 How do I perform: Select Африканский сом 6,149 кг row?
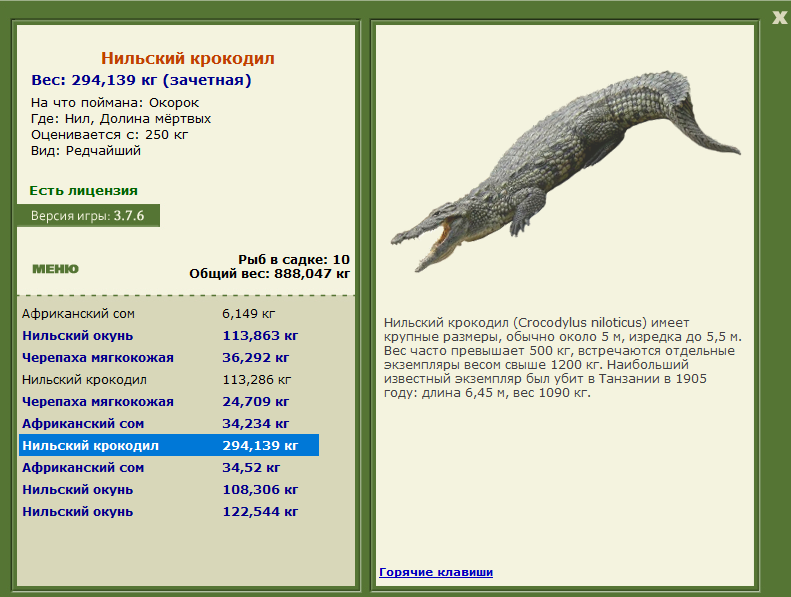coord(169,313)
